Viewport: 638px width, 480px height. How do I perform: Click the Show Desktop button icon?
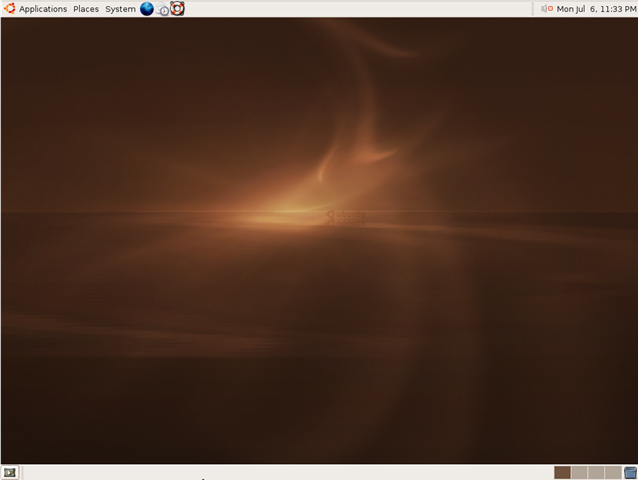9,472
